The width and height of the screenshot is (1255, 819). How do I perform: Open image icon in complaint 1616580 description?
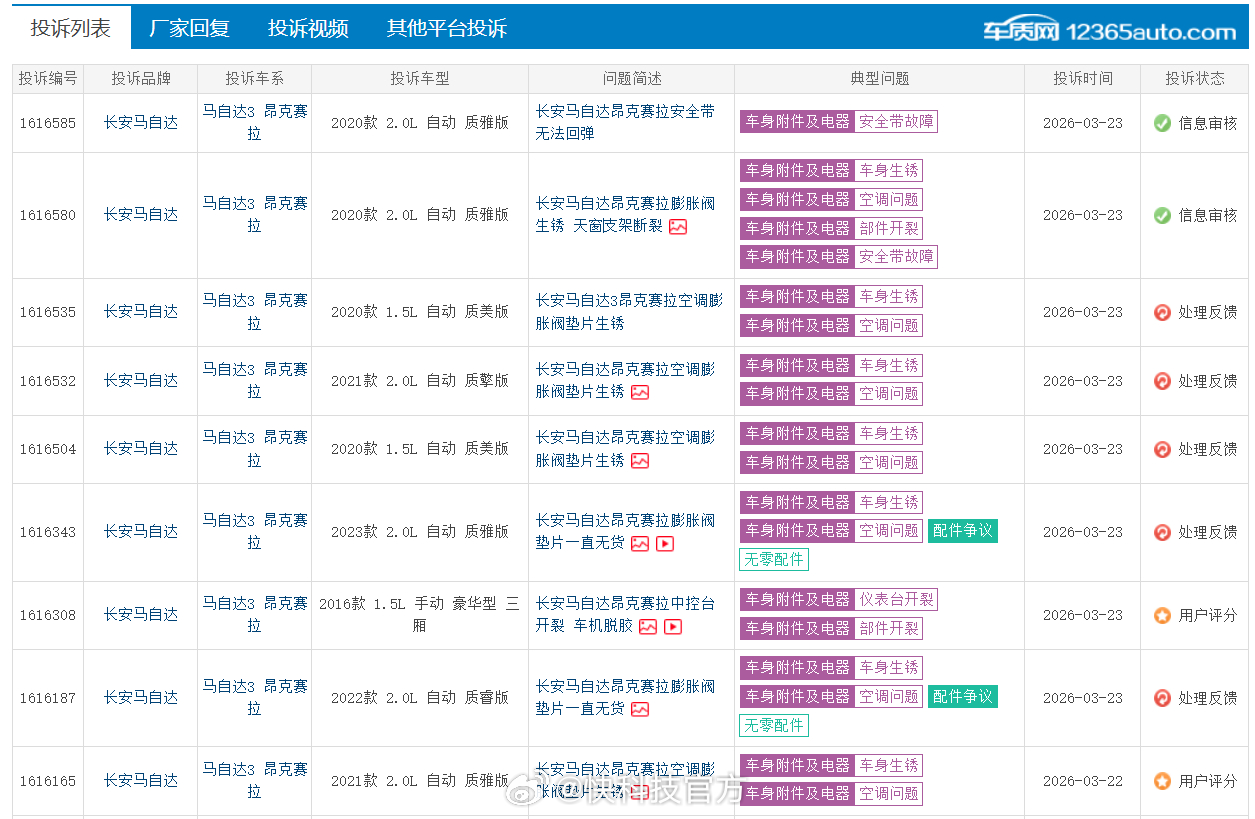tap(678, 227)
